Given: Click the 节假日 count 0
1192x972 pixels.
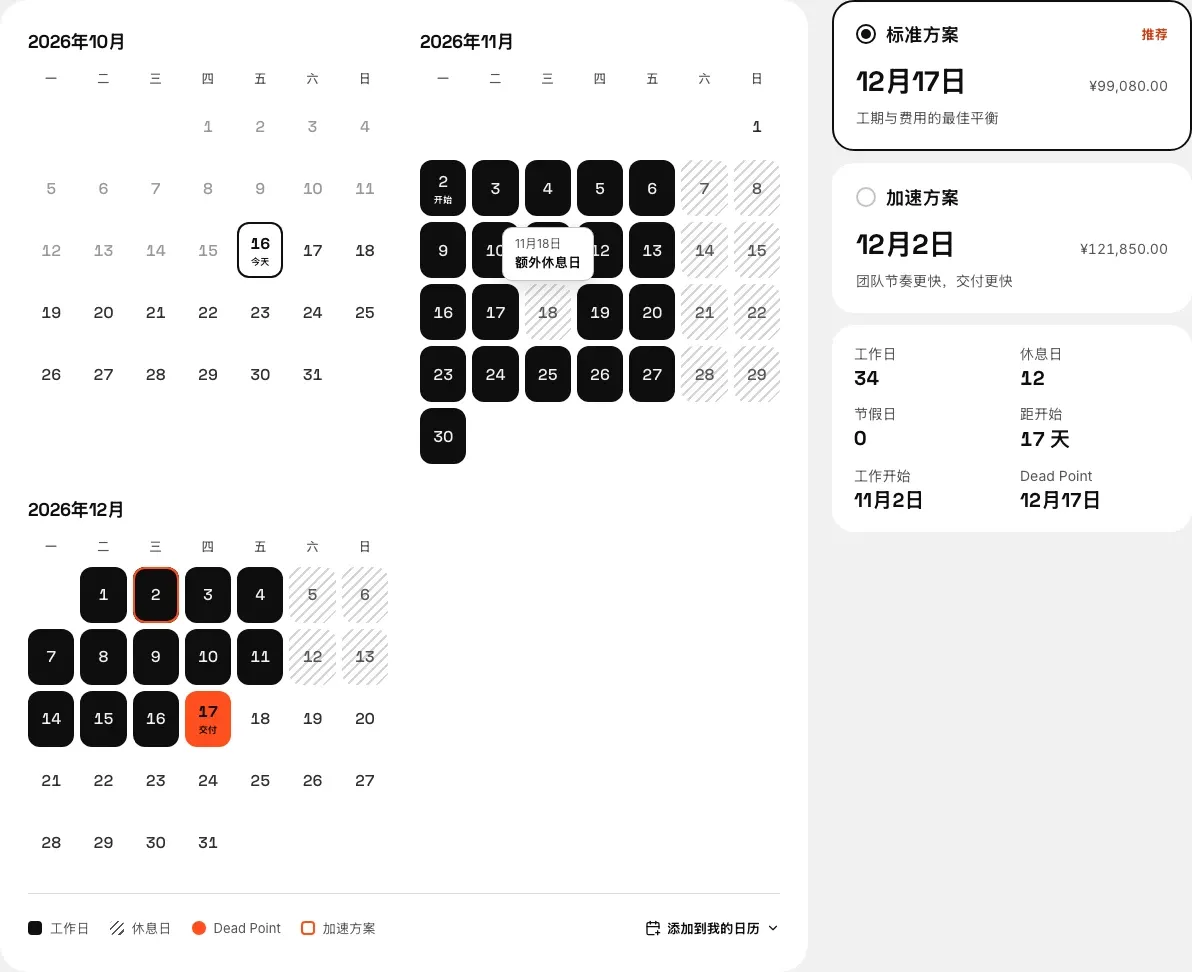Looking at the screenshot, I should 860,438.
